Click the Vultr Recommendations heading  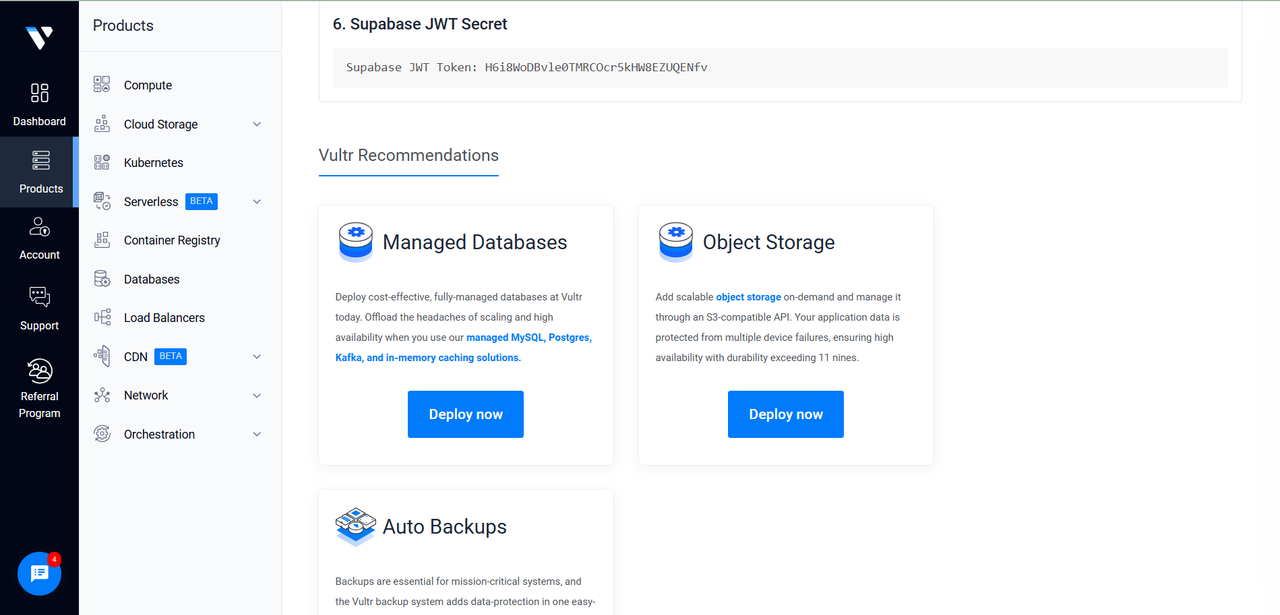[x=408, y=155]
